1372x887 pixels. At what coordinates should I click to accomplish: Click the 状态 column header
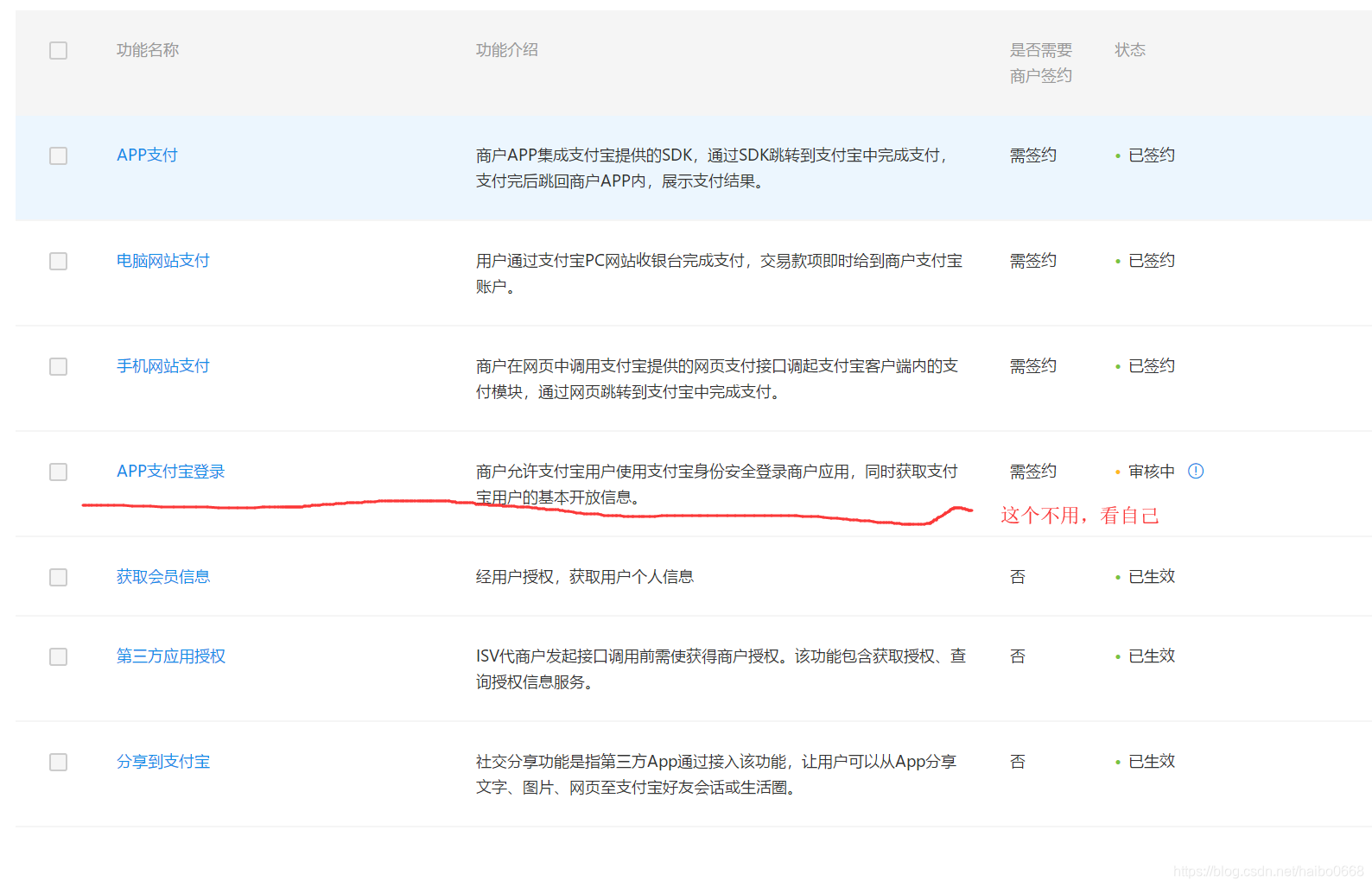(1130, 49)
